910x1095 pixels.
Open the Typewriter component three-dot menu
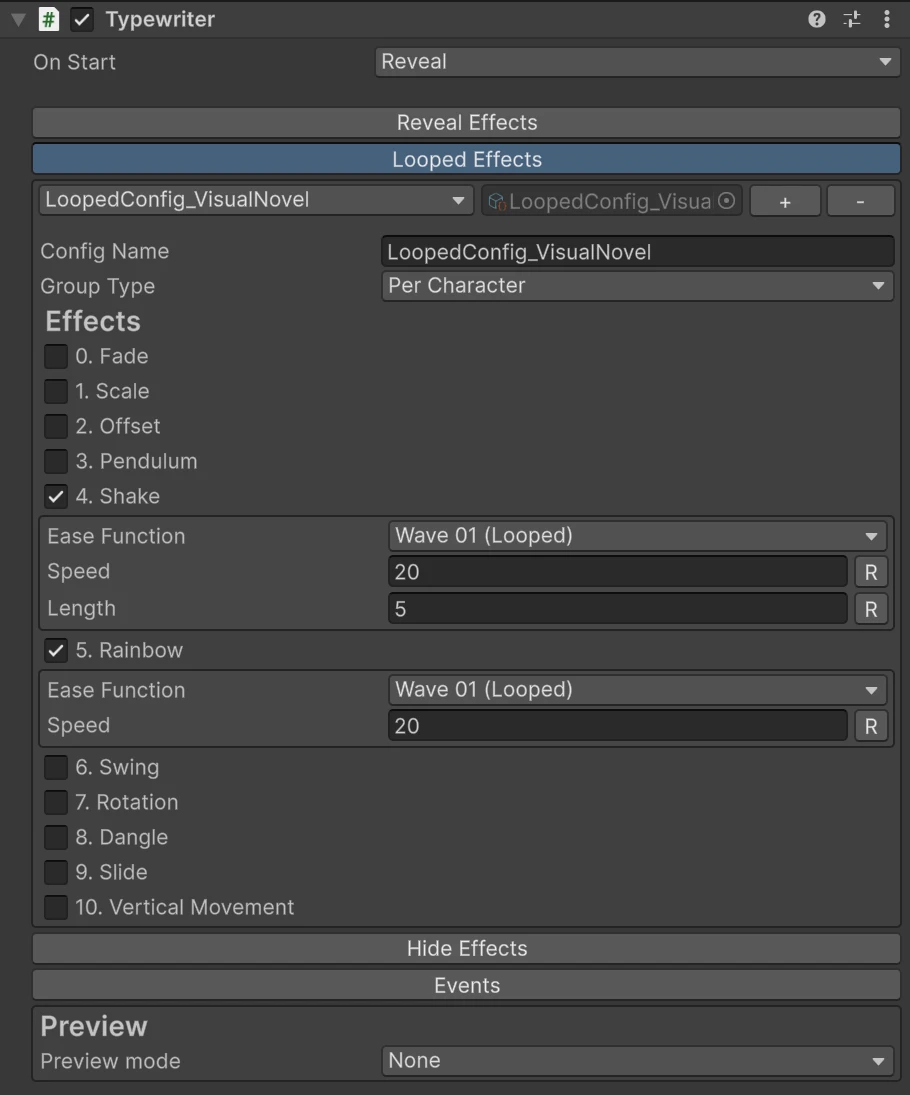click(887, 19)
